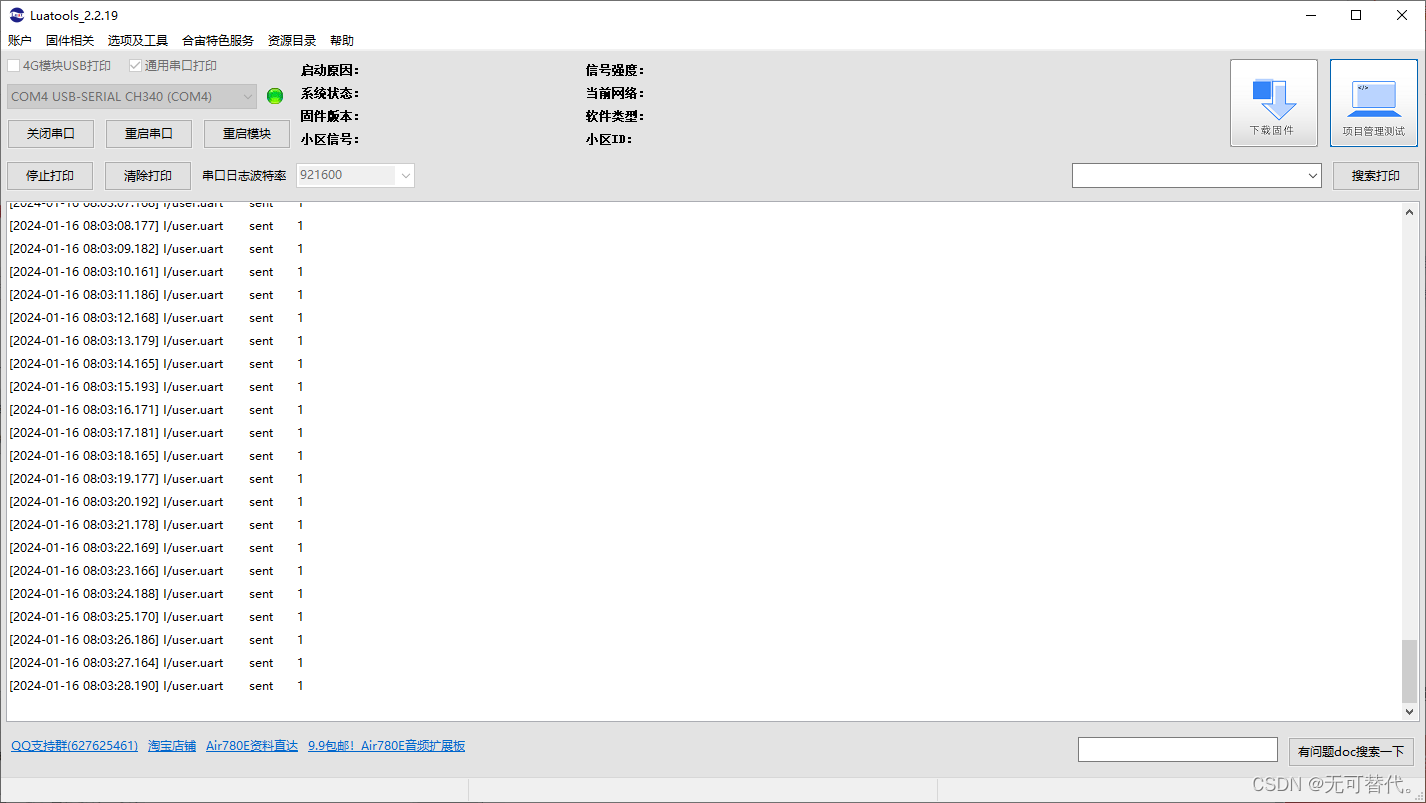Click the 系统状态 label
The image size is (1426, 803).
pos(330,93)
